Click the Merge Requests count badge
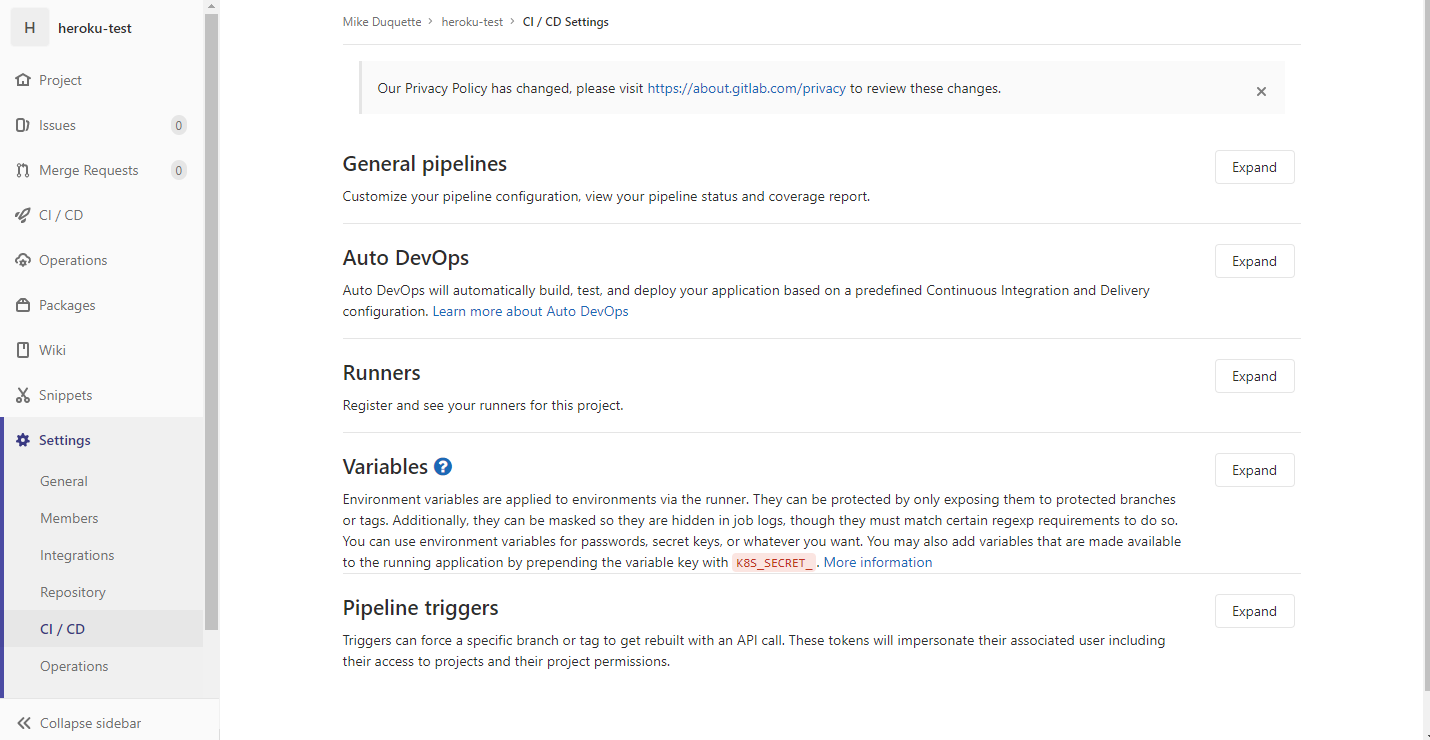The image size is (1430, 740). click(178, 170)
